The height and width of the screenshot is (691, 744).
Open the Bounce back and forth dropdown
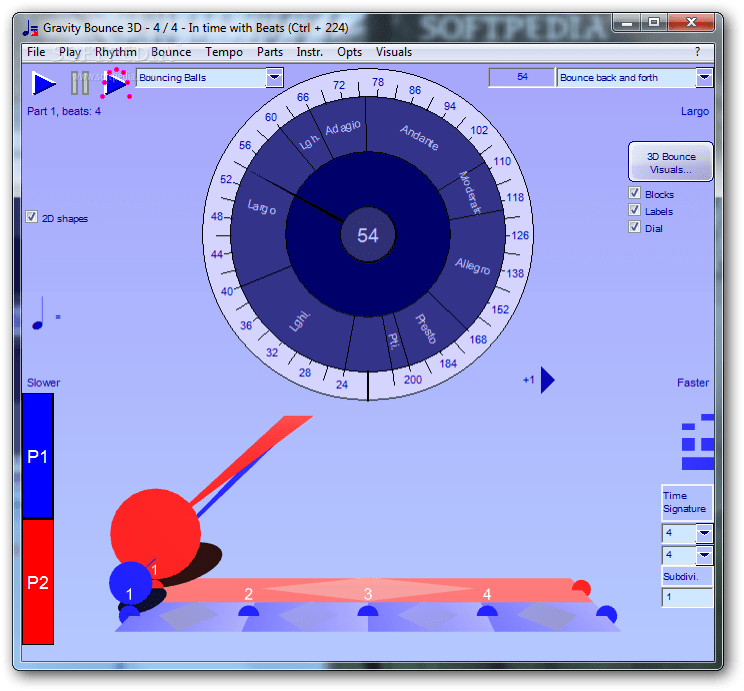coord(704,77)
